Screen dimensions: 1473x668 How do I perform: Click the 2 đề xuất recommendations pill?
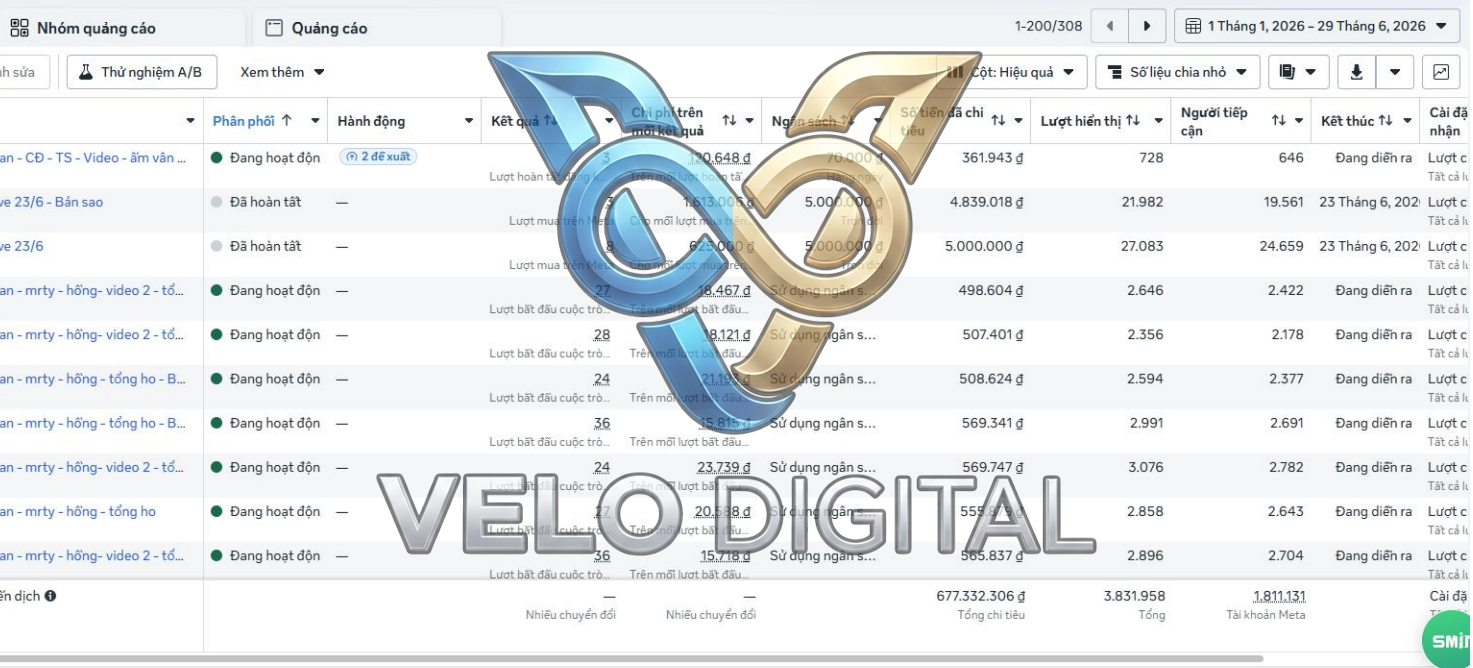click(x=378, y=157)
